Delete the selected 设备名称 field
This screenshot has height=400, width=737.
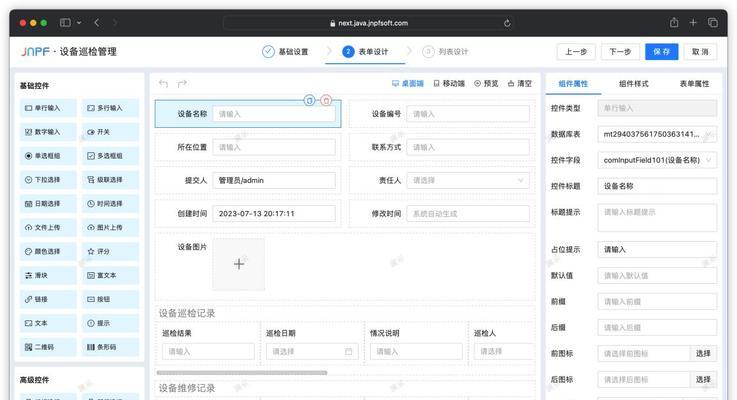coord(326,100)
